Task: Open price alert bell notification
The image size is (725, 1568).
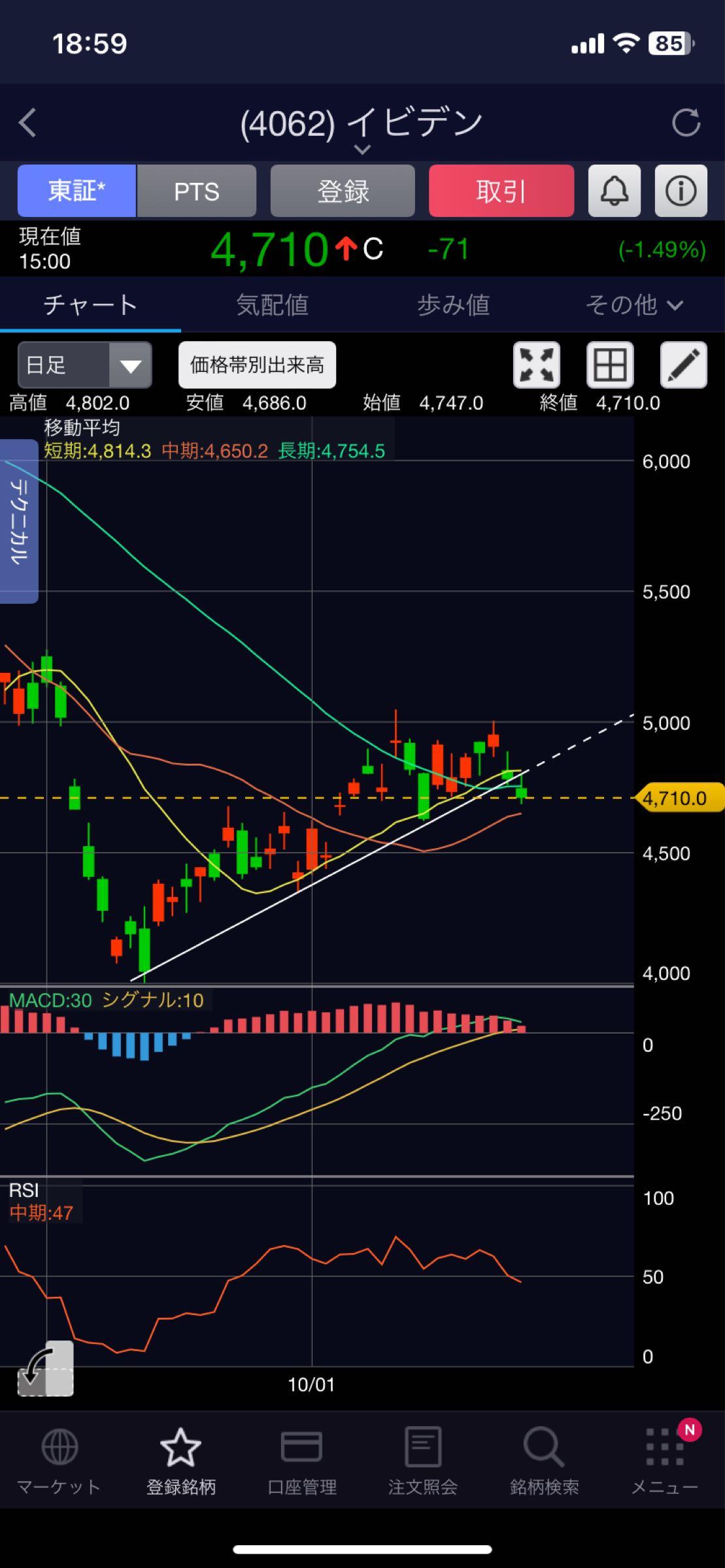Action: tap(614, 191)
